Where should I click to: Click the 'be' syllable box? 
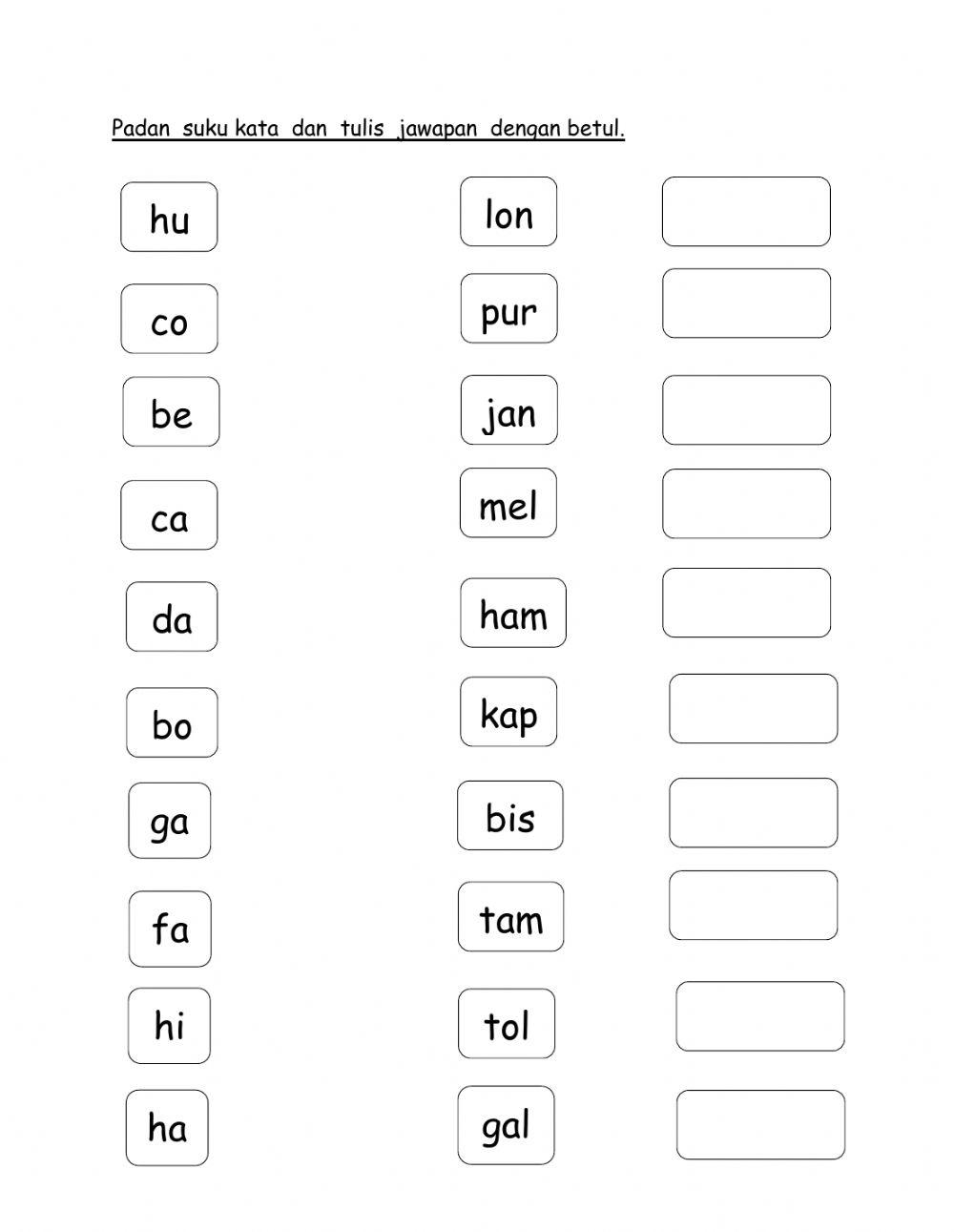(x=171, y=411)
